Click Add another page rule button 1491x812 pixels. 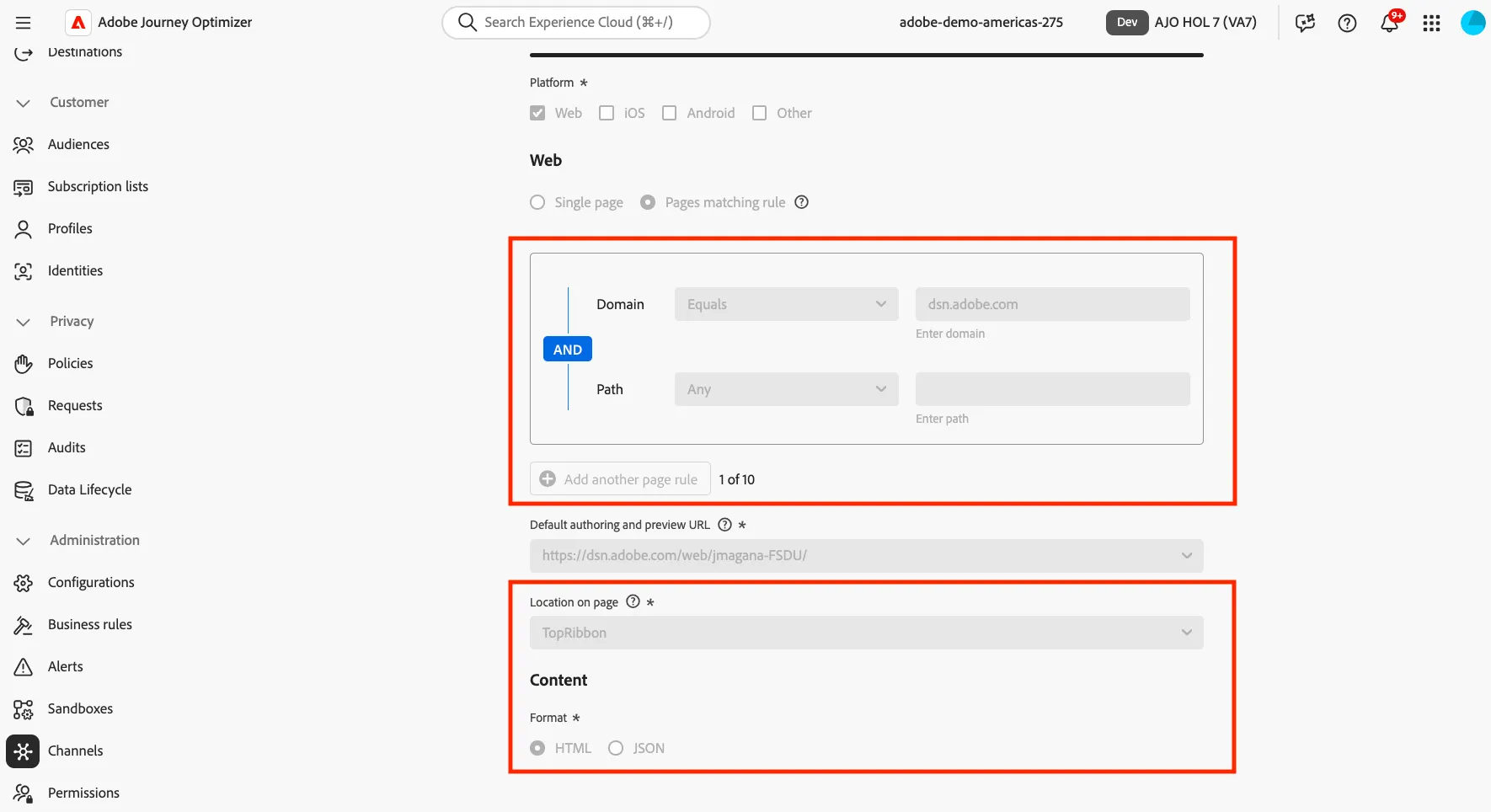620,478
